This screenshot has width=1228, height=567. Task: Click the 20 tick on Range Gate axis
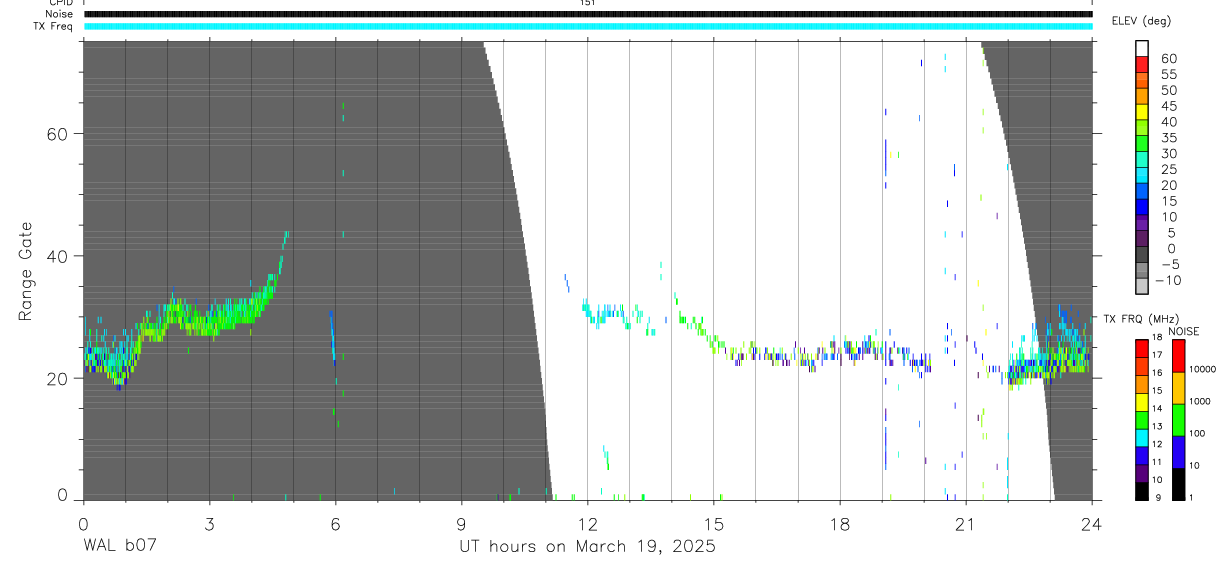pos(58,379)
